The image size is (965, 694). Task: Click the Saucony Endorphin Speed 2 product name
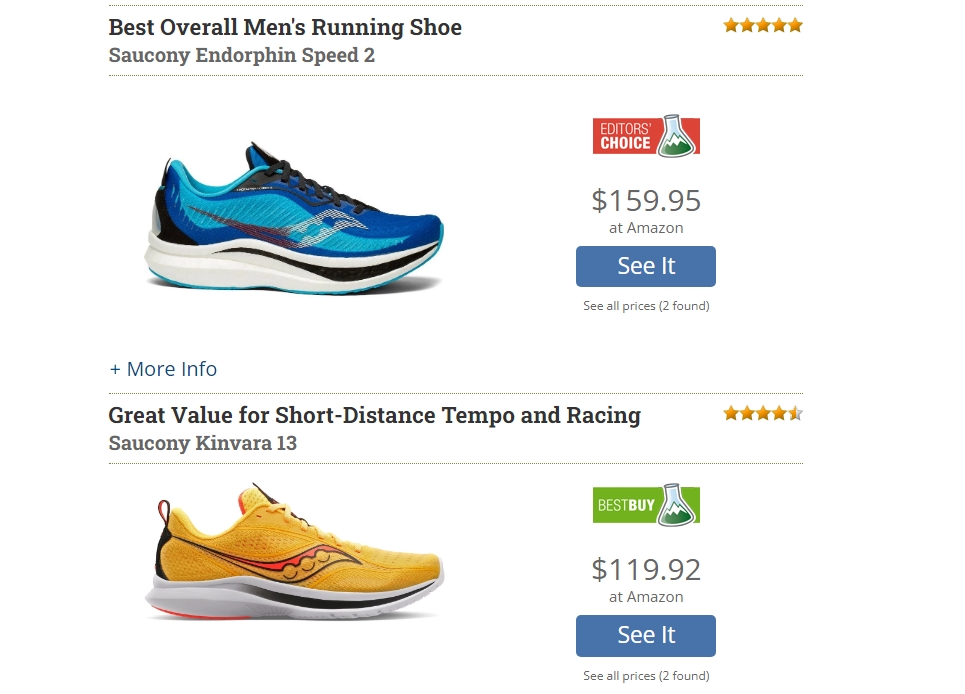[241, 55]
